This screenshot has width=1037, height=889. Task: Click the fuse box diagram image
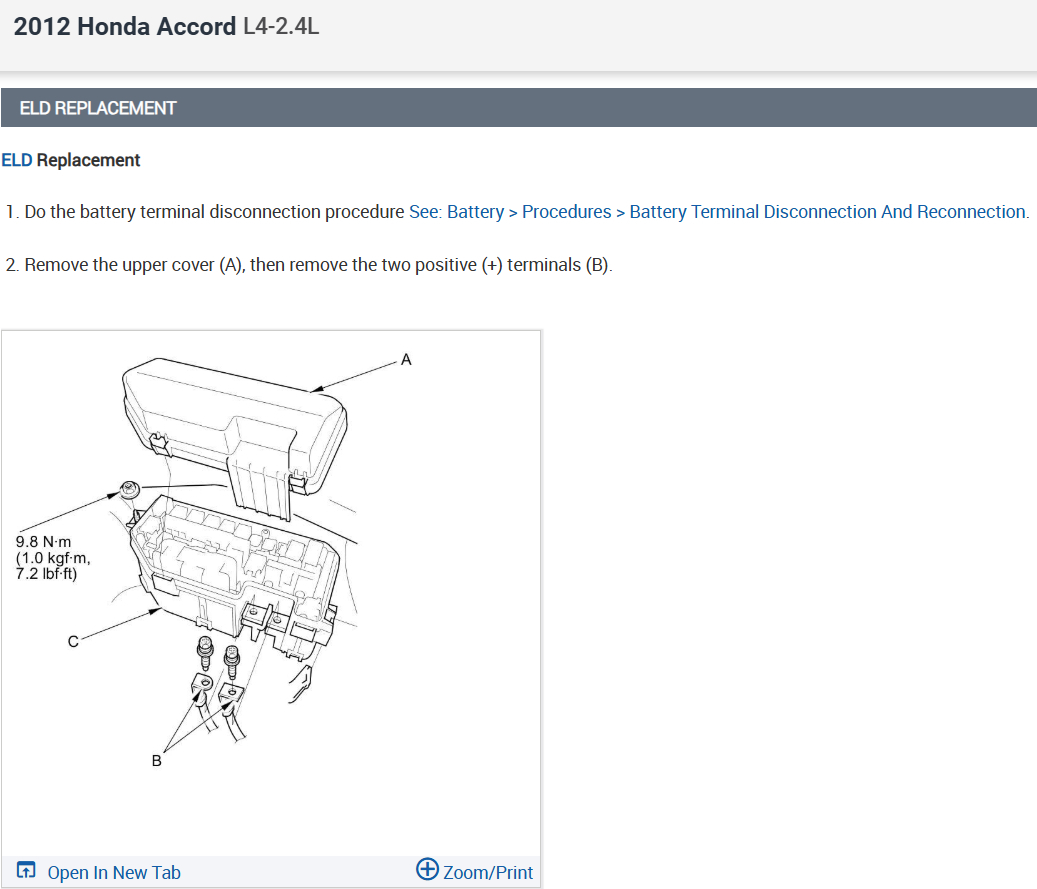click(271, 592)
